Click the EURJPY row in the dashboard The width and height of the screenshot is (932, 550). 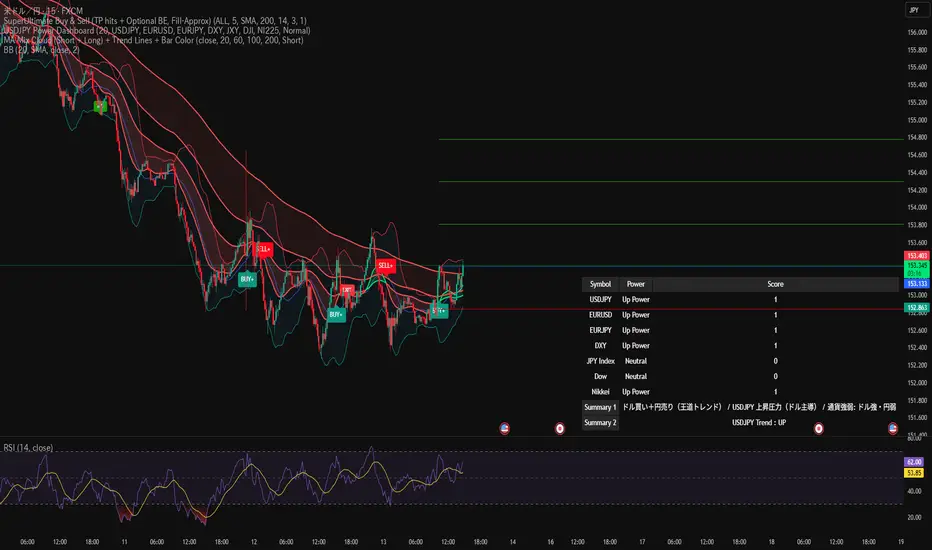click(x=741, y=331)
